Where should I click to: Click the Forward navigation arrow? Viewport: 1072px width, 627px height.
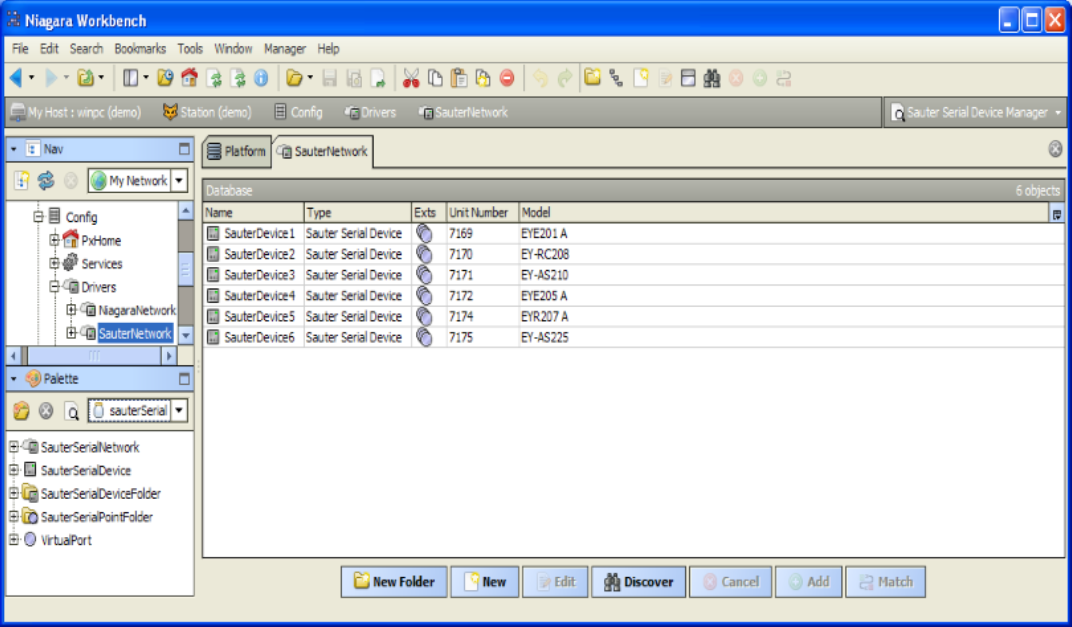pos(51,78)
